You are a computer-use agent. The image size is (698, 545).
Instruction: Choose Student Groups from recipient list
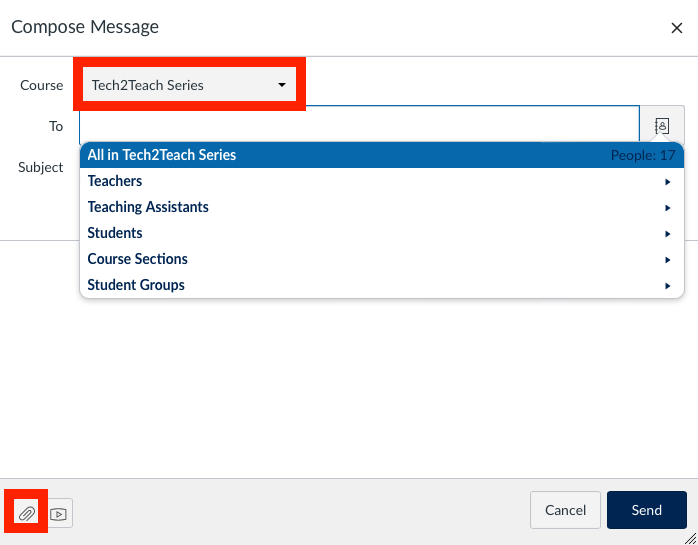(381, 285)
